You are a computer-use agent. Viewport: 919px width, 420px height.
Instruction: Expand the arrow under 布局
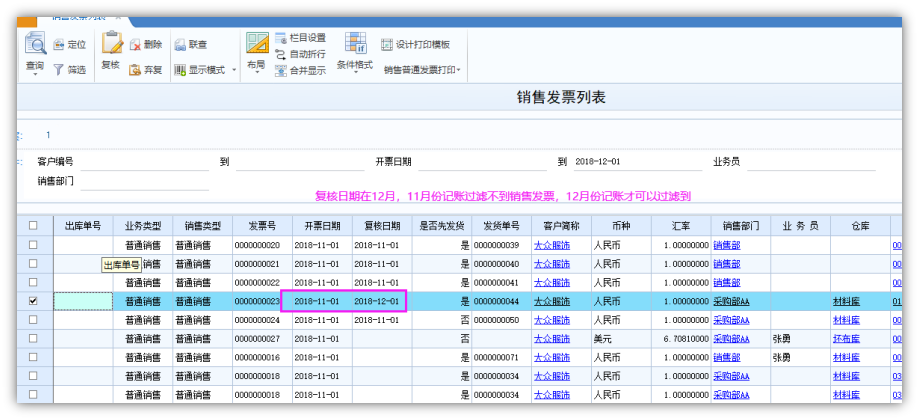click(257, 73)
